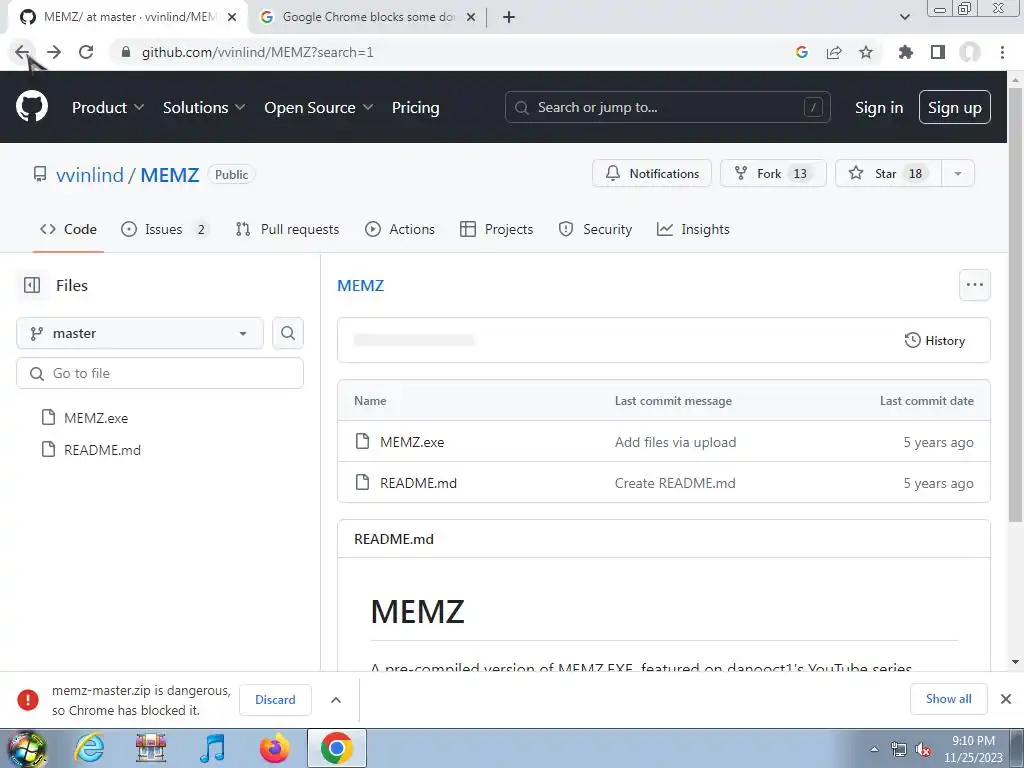Click the muted volume tray icon
This screenshot has width=1024, height=768.
tap(923, 749)
